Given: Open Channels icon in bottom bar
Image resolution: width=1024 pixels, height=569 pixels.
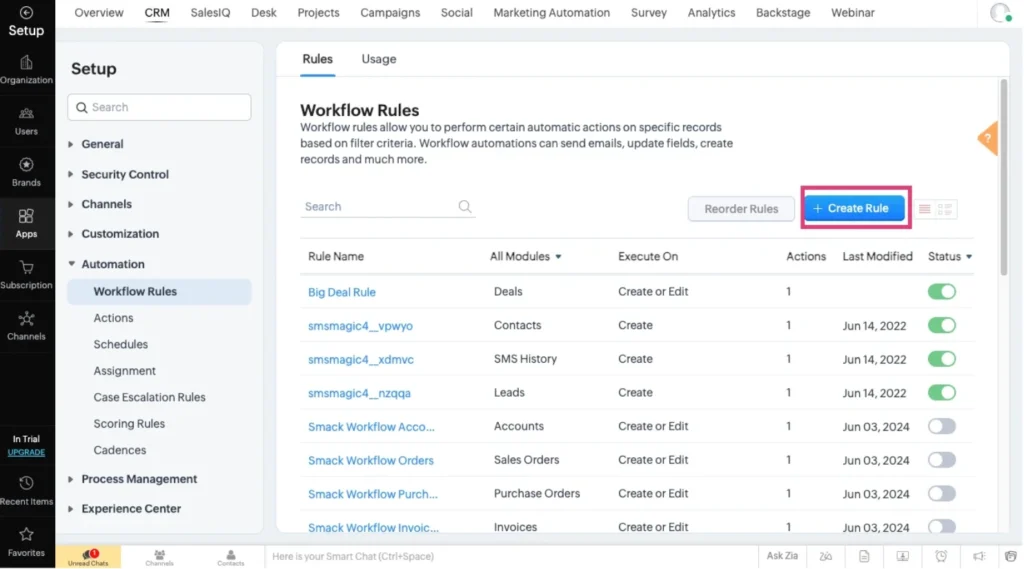Looking at the screenshot, I should [x=159, y=557].
